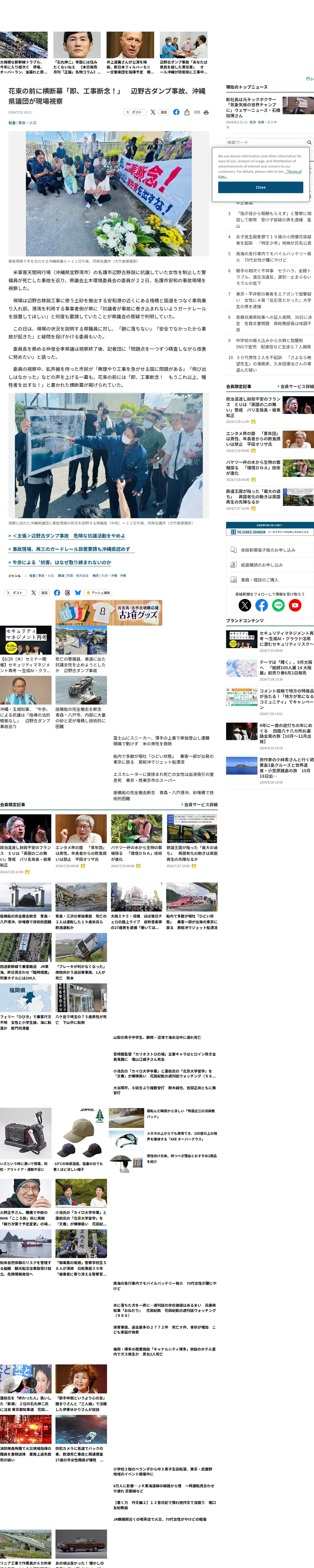Screen dimensions: 314x1568
Task: Open the 大規模な新幹線トラブル thumbnail at the top
Action: (x=24, y=45)
